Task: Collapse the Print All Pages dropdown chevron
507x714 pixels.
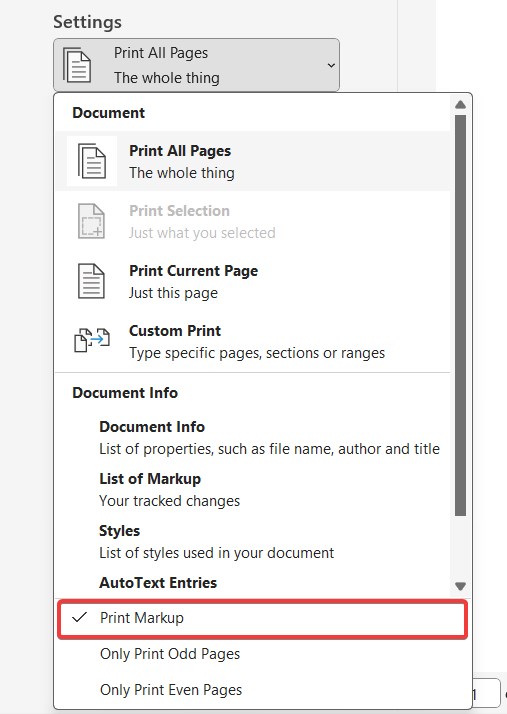Action: coord(331,66)
